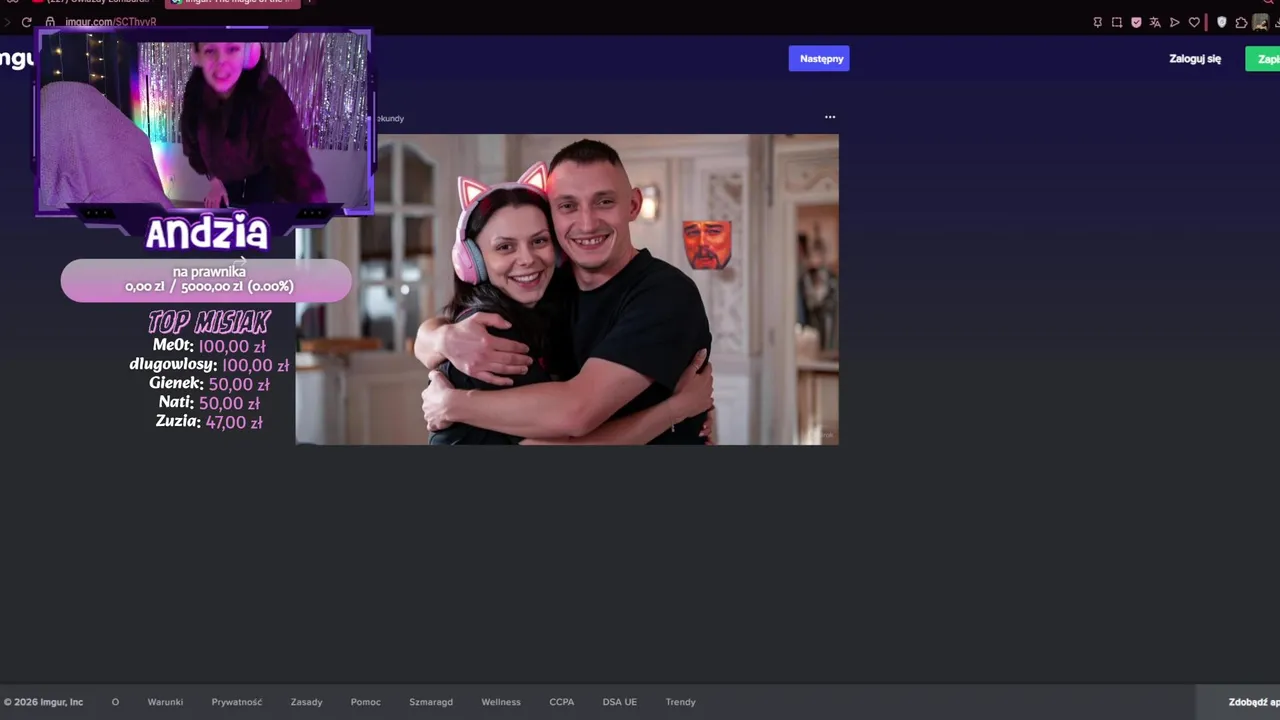The image size is (1280, 720).
Task: Click the green sign-up button
Action: coord(1263,59)
